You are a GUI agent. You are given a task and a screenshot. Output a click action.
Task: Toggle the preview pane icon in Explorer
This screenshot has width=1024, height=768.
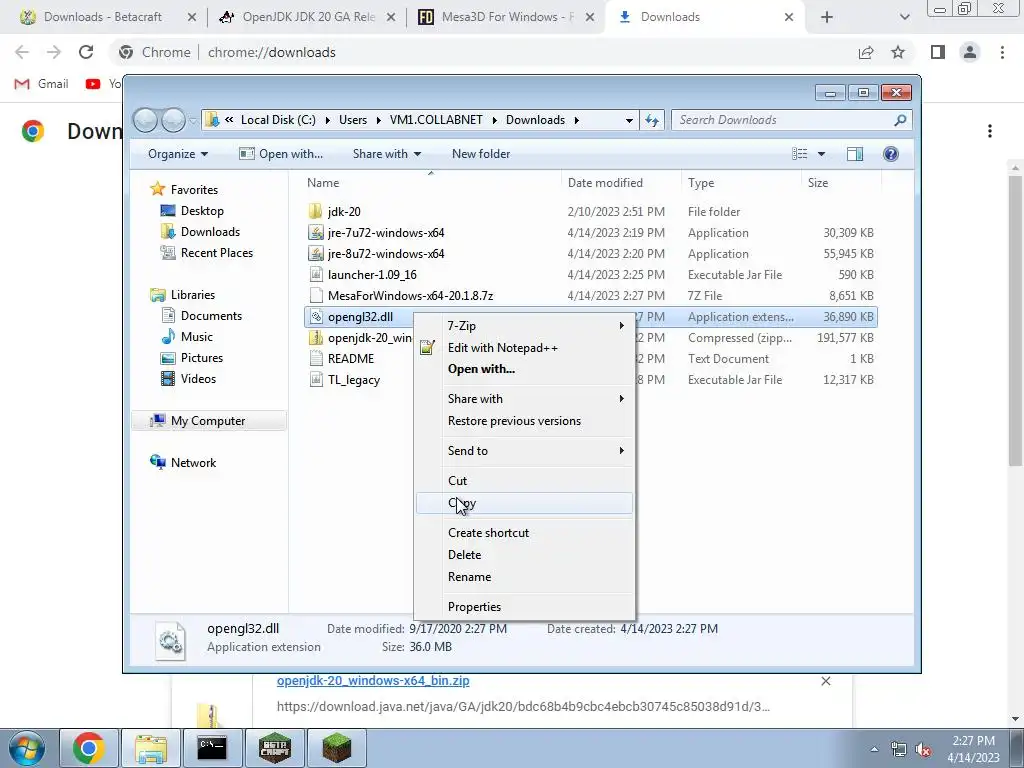854,153
